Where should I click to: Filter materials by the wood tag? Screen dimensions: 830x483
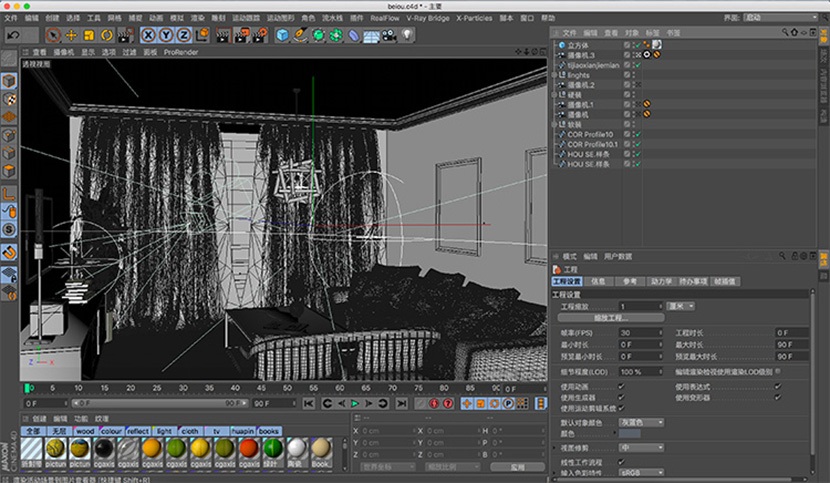84,432
